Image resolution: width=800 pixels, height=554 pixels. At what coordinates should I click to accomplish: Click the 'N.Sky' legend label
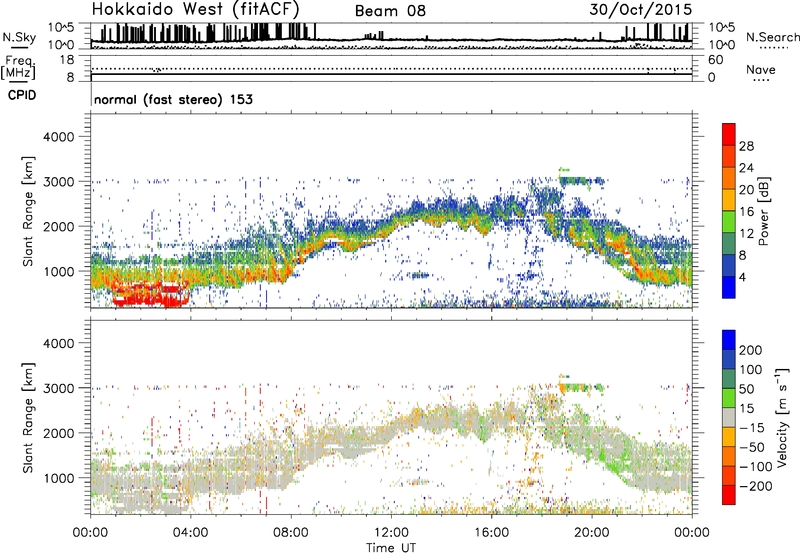pos(19,37)
